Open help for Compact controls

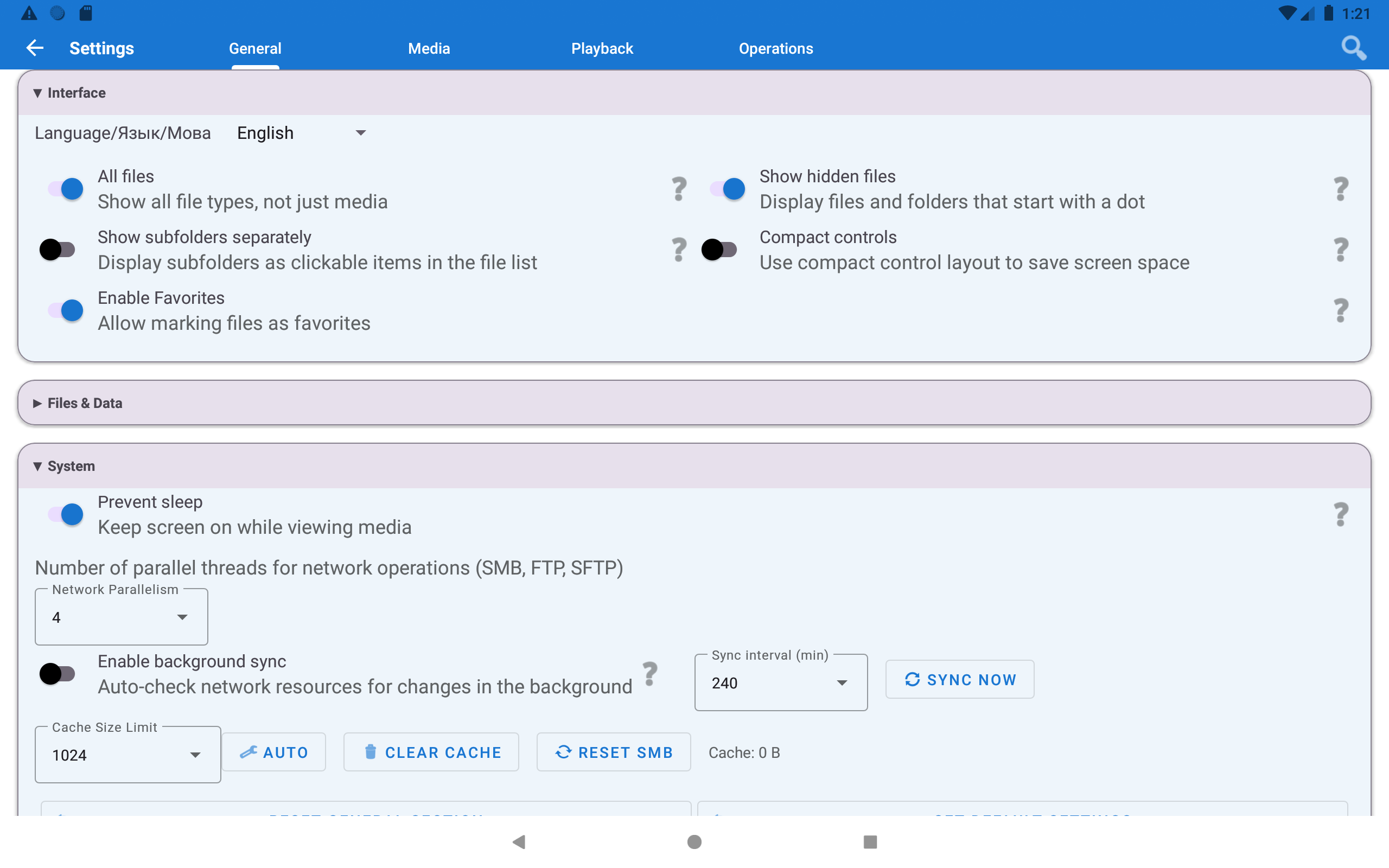(1341, 250)
